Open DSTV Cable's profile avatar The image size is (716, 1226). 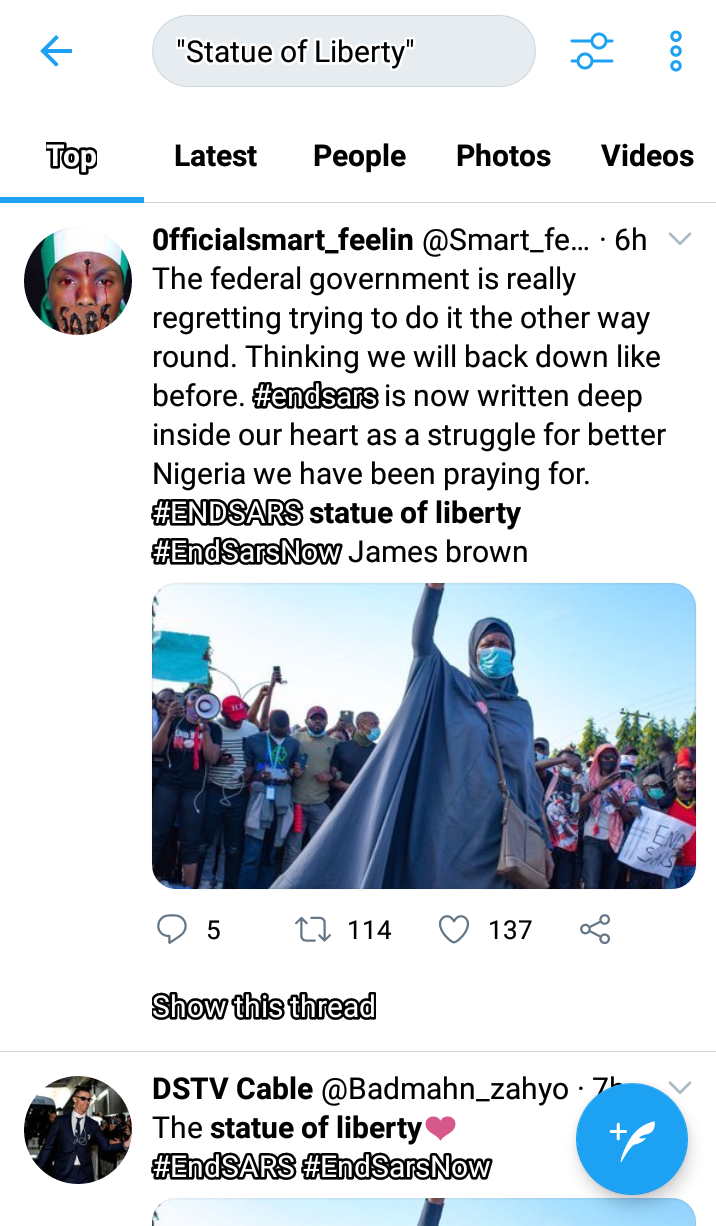[x=78, y=1130]
